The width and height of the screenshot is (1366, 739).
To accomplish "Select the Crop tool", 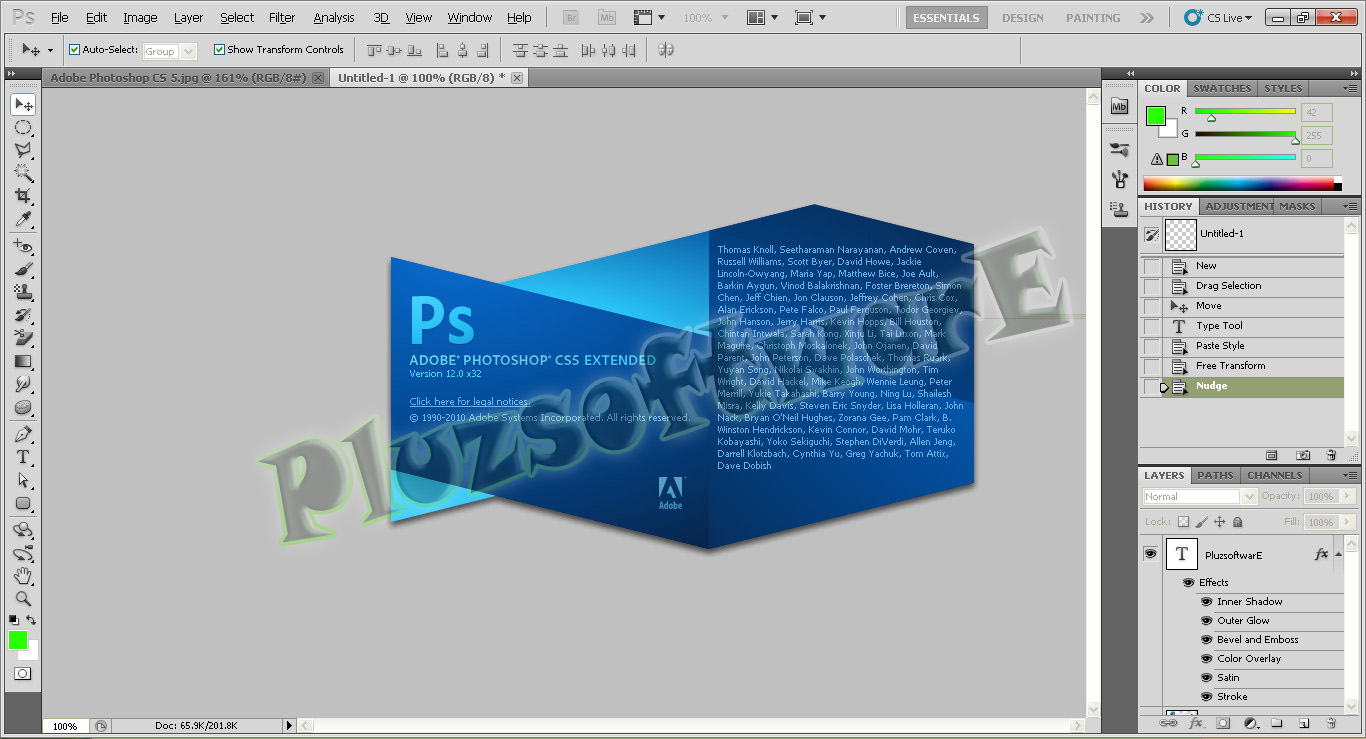I will coord(23,196).
